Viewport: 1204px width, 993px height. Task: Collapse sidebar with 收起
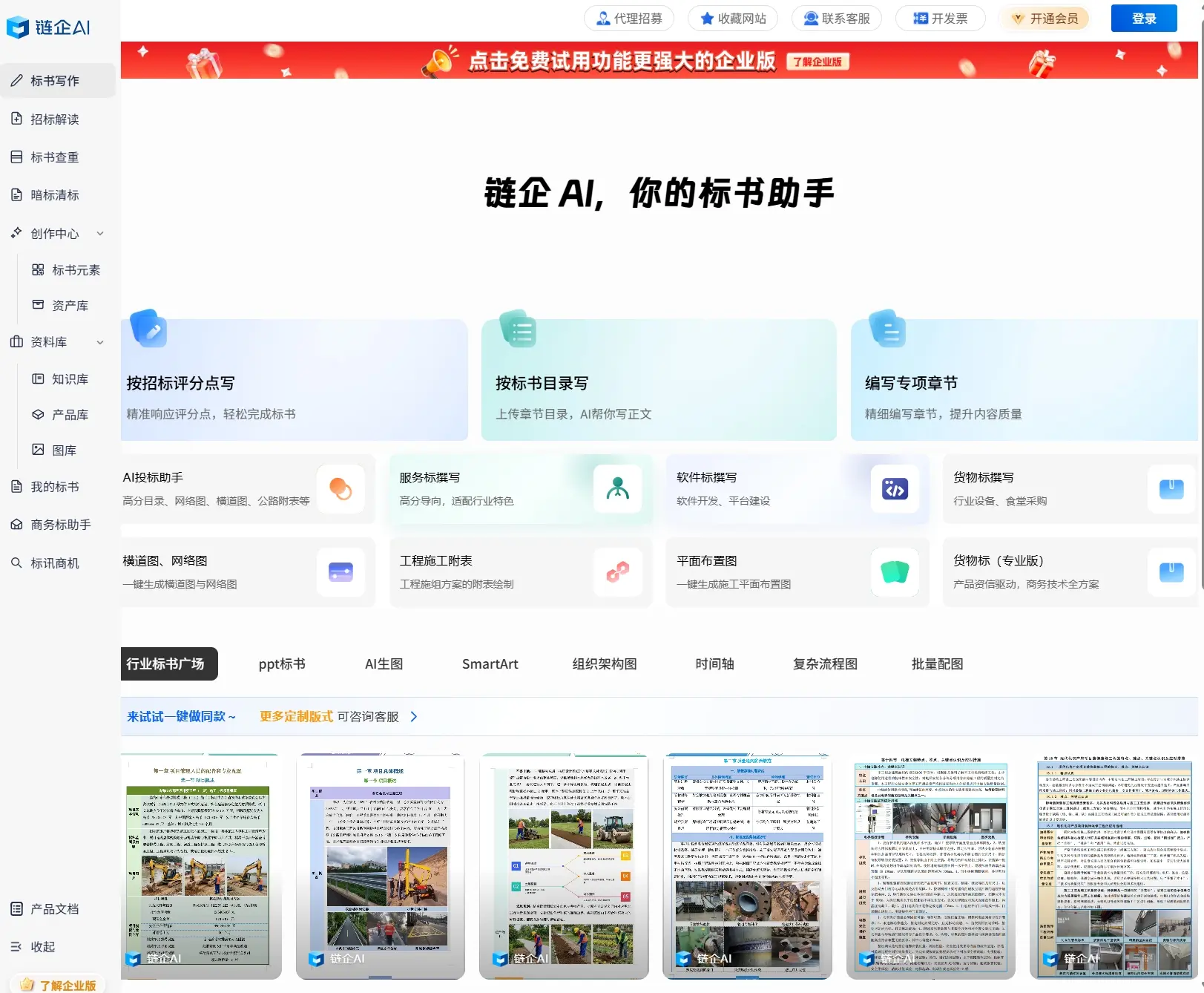[33, 946]
